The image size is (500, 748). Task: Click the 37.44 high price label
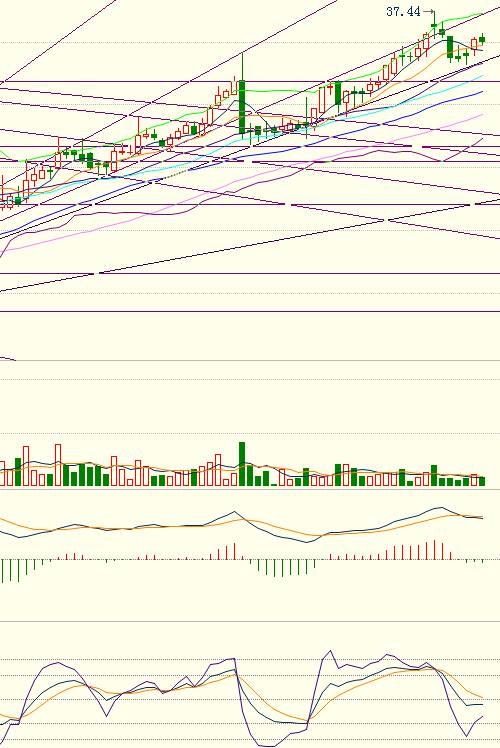(403, 12)
